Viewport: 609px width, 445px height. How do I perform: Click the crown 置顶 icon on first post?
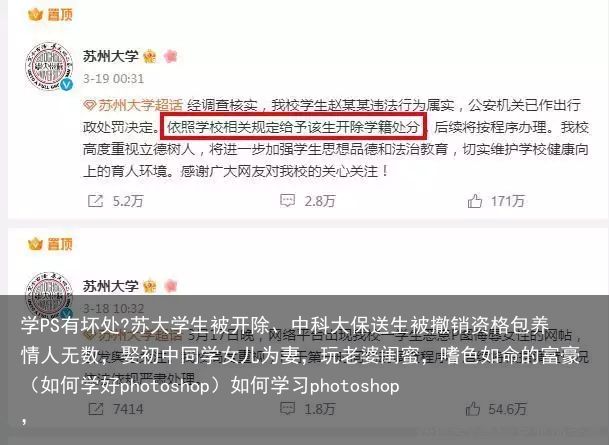click(35, 15)
